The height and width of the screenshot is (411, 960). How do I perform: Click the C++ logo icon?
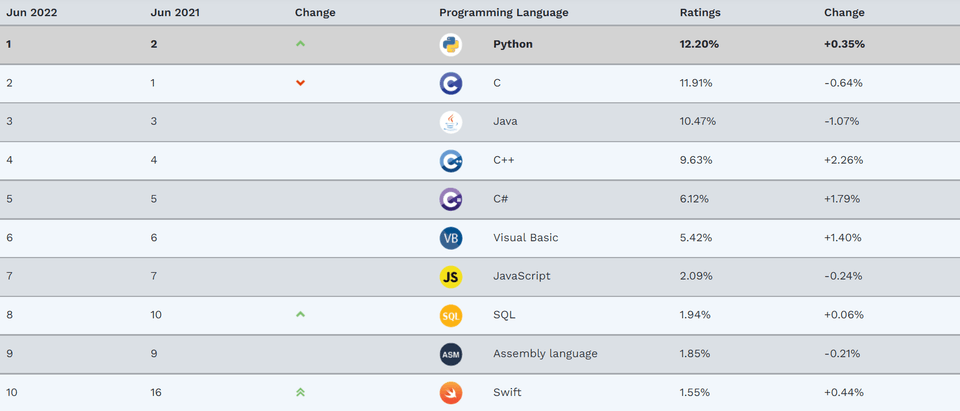pos(451,160)
